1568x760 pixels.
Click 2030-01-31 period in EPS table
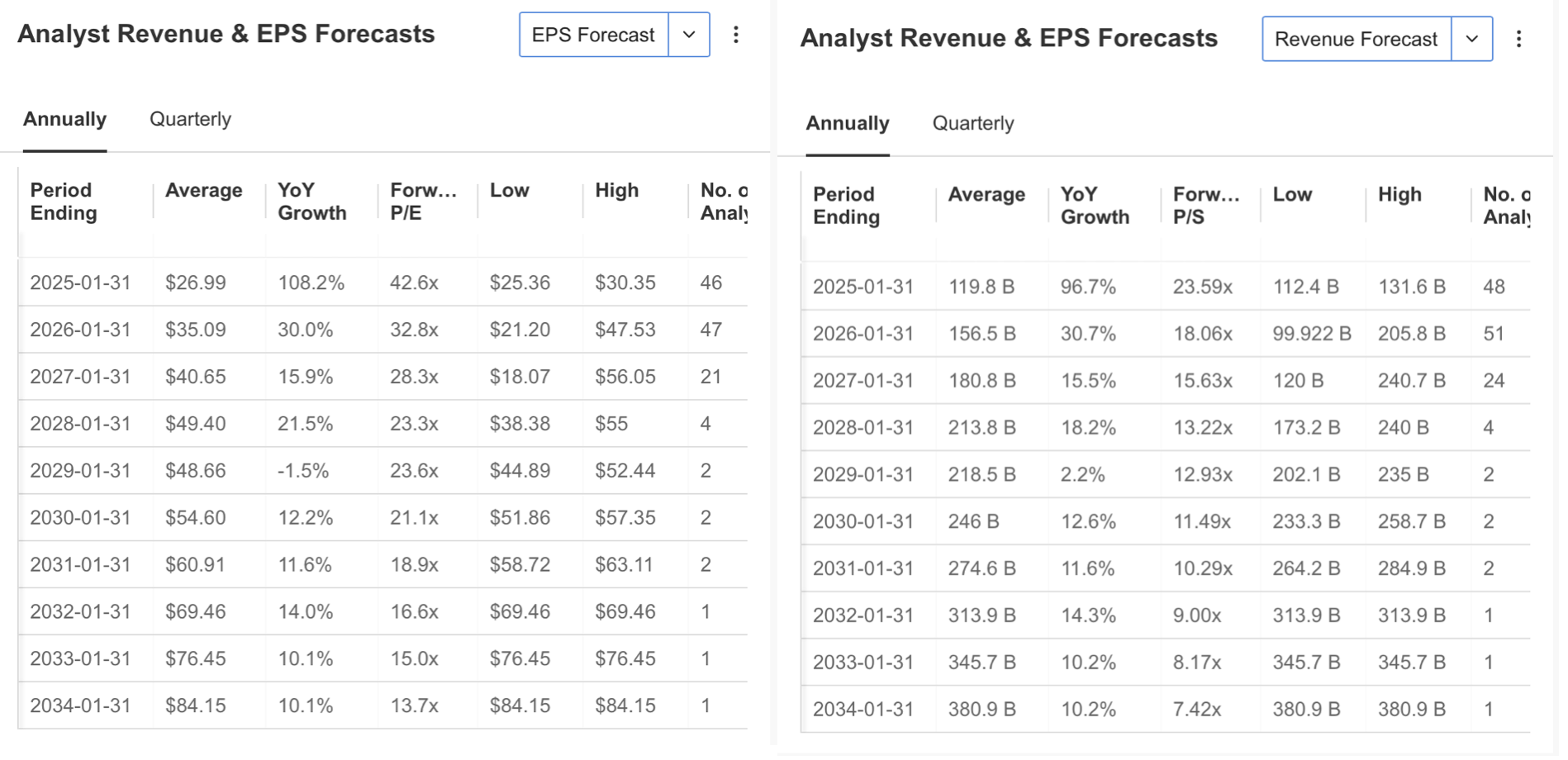(x=80, y=518)
